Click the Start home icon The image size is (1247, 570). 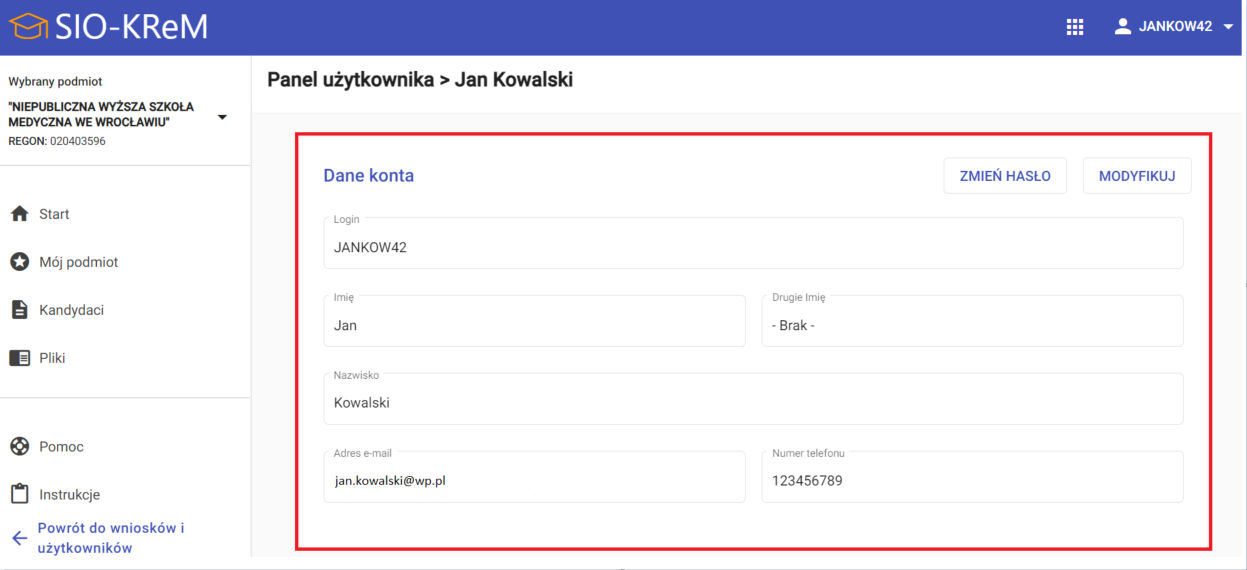(x=19, y=214)
